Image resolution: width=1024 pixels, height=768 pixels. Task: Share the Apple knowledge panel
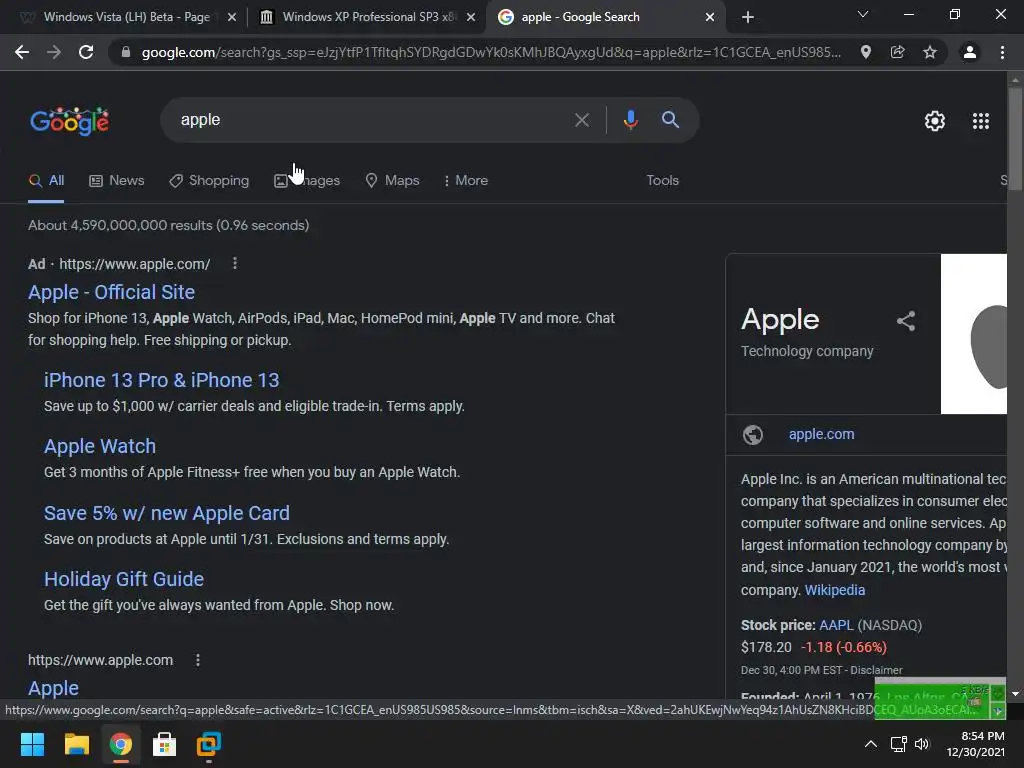pyautogui.click(x=906, y=321)
